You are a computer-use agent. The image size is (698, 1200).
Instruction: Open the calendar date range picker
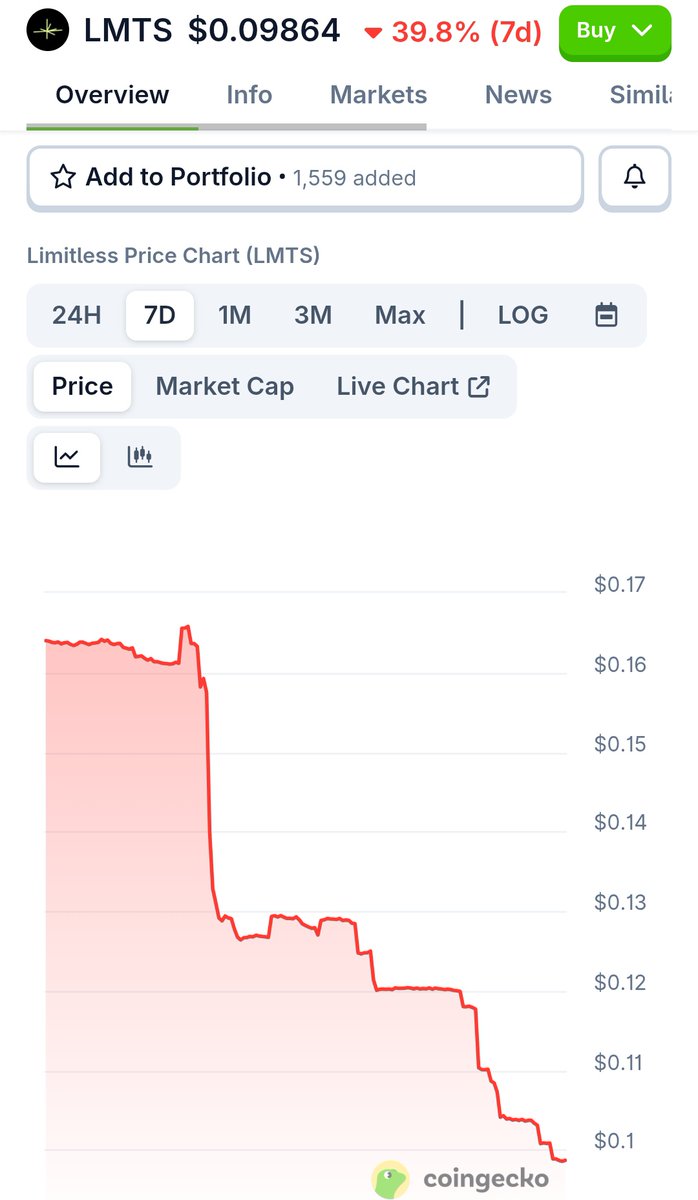pyautogui.click(x=606, y=316)
